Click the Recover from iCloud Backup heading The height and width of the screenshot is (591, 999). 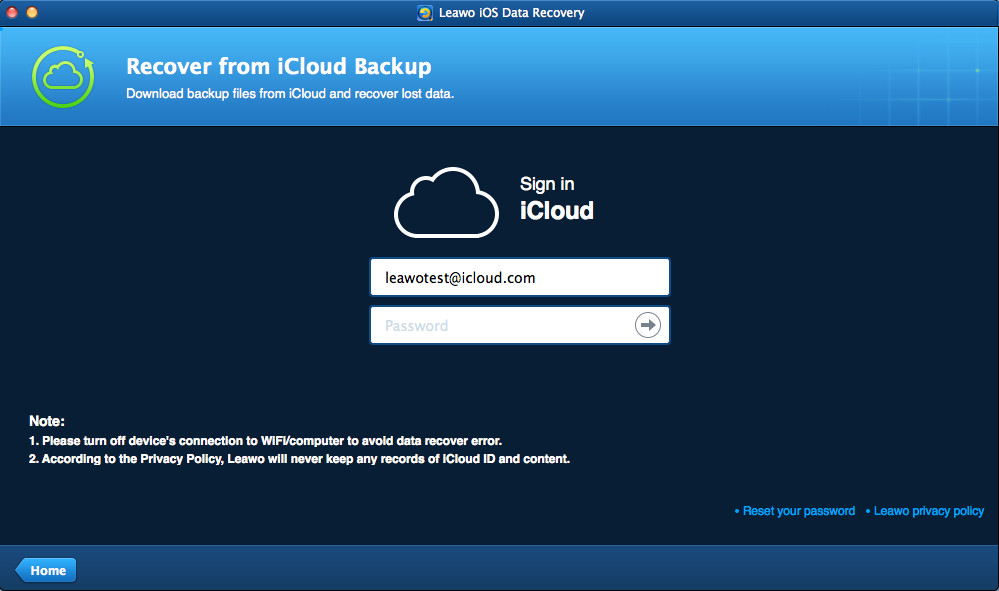(278, 67)
